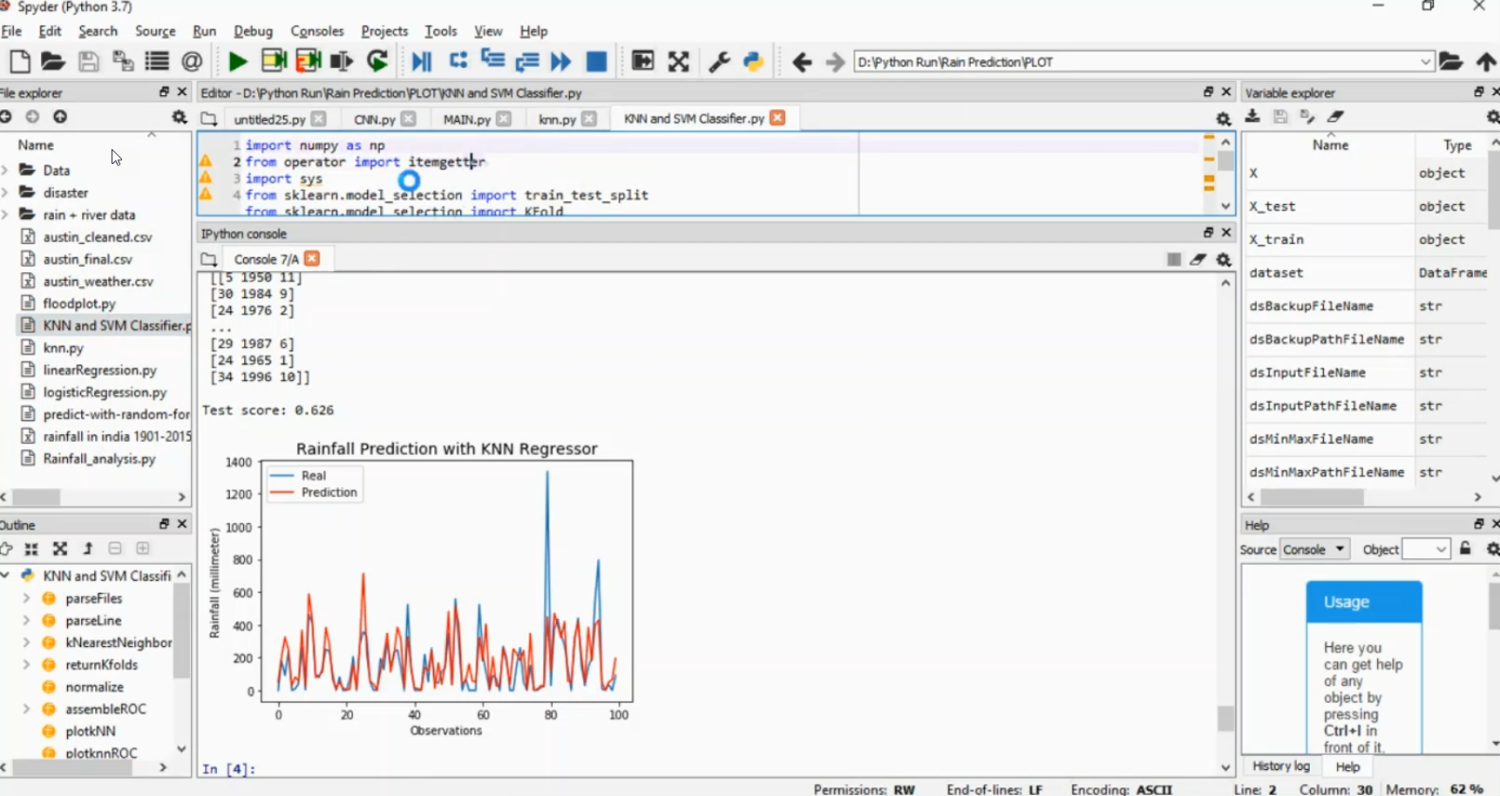This screenshot has height=796, width=1500.
Task: Go to parent directory with up arrow
Action: point(1486,62)
